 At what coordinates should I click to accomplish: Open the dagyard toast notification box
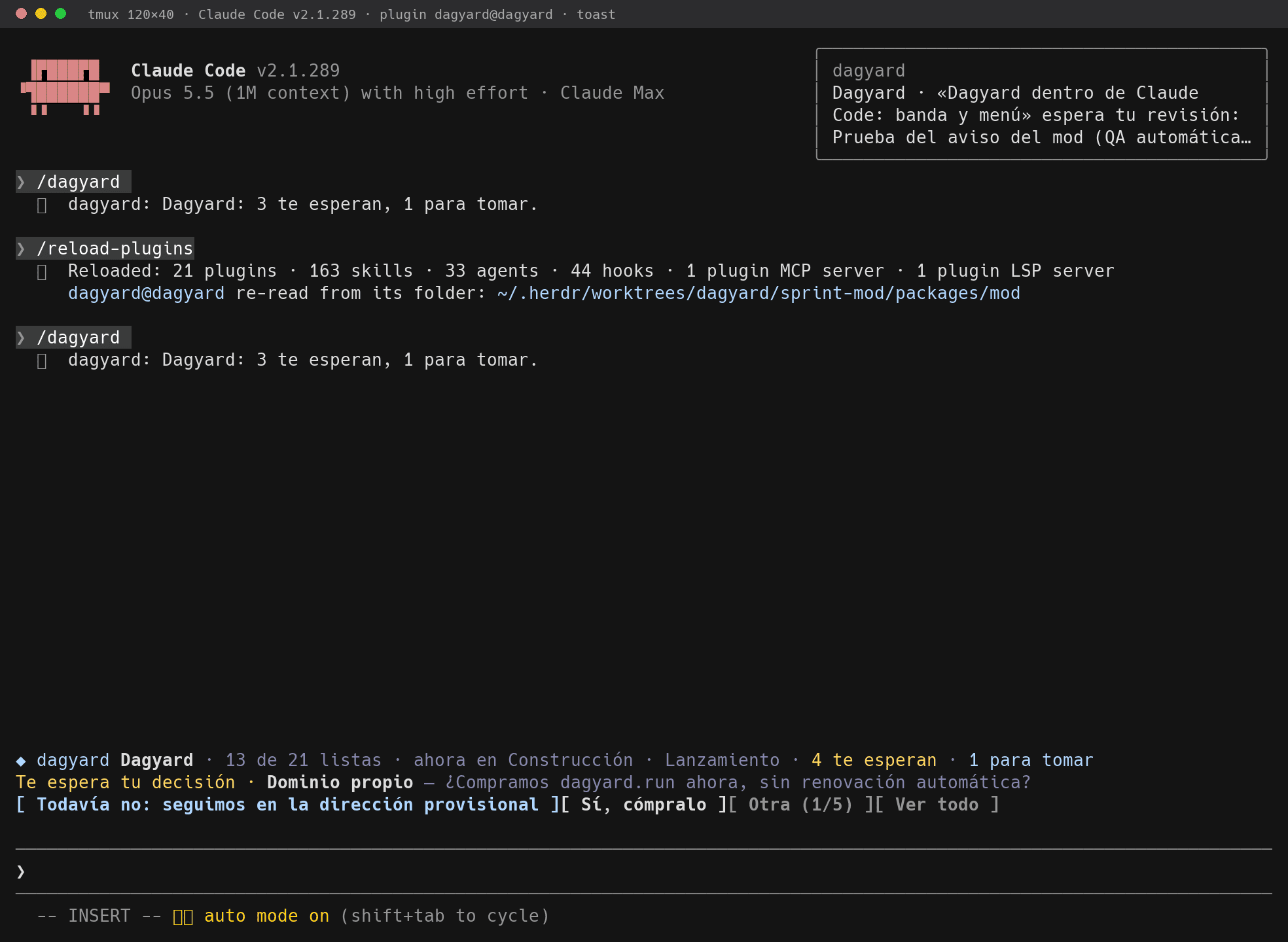pos(1041,104)
